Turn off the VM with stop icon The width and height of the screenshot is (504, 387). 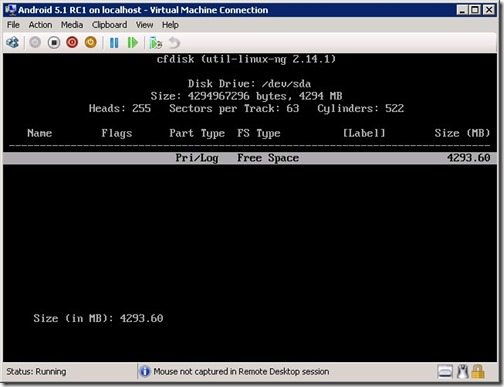[x=54, y=43]
